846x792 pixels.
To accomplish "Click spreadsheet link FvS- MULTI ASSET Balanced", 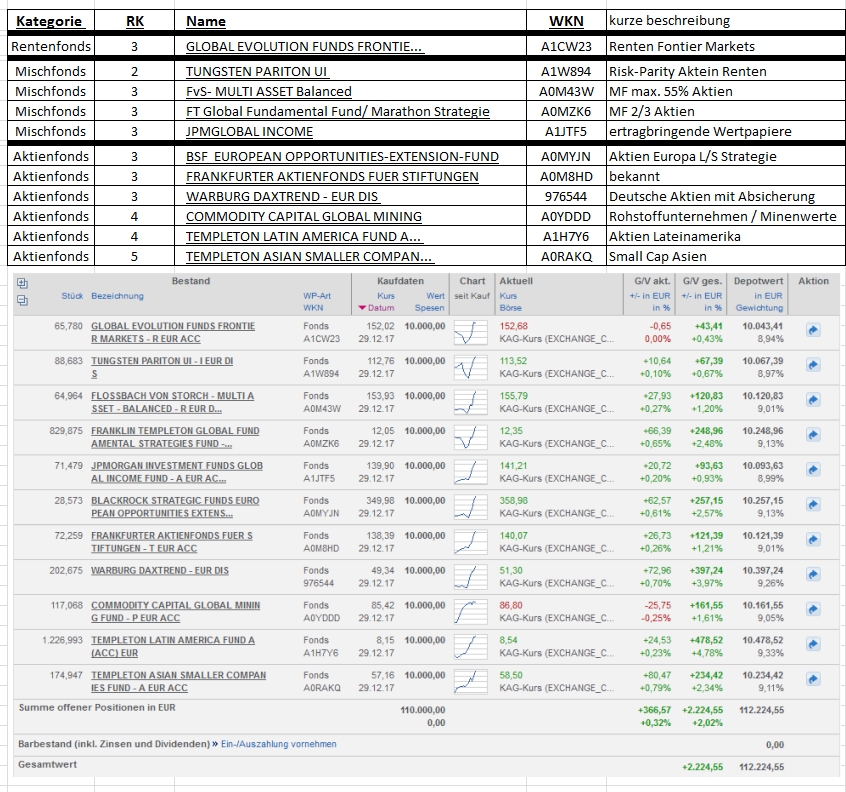I will [269, 92].
